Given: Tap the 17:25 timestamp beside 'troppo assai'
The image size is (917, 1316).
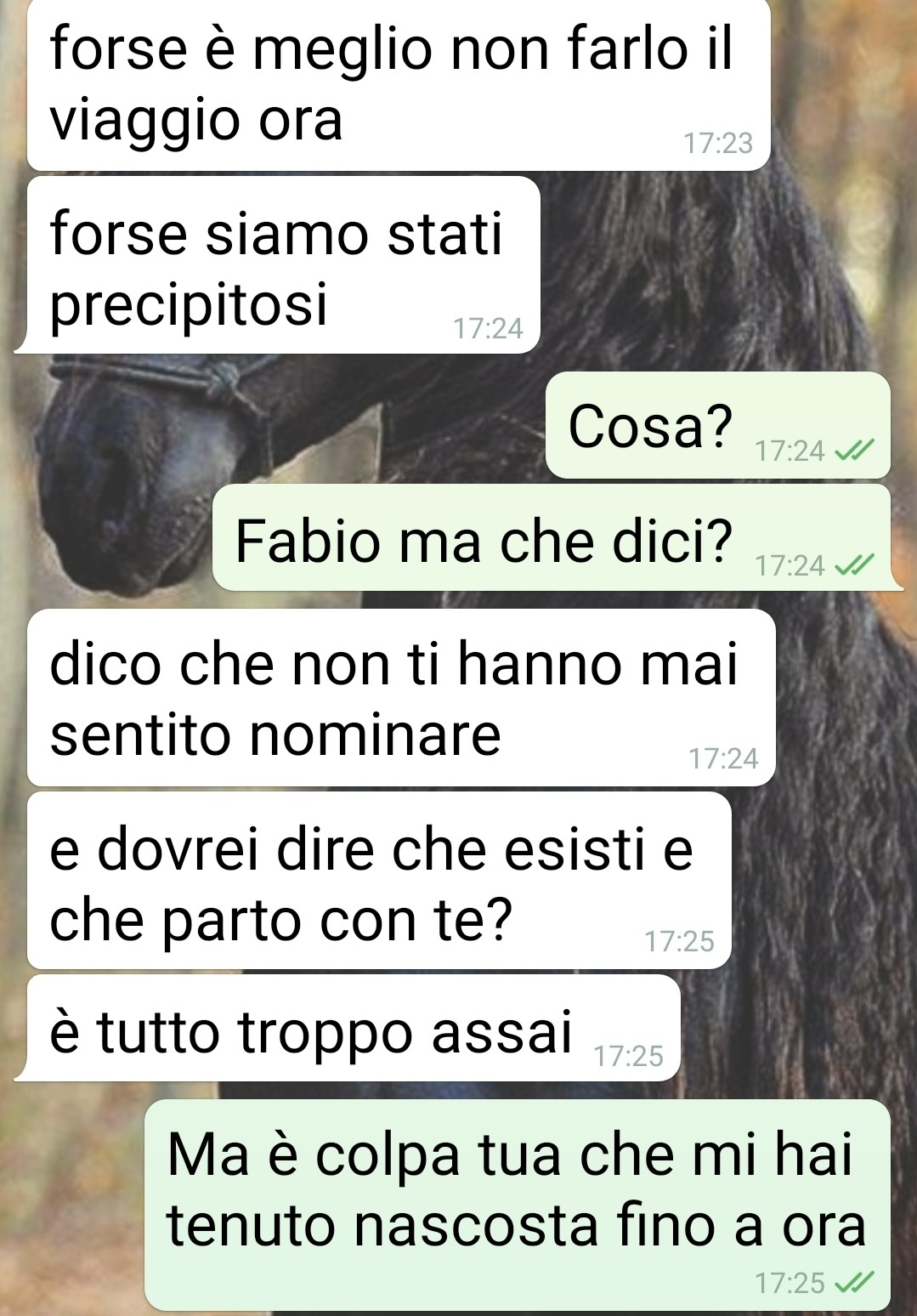Looking at the screenshot, I should (629, 1056).
